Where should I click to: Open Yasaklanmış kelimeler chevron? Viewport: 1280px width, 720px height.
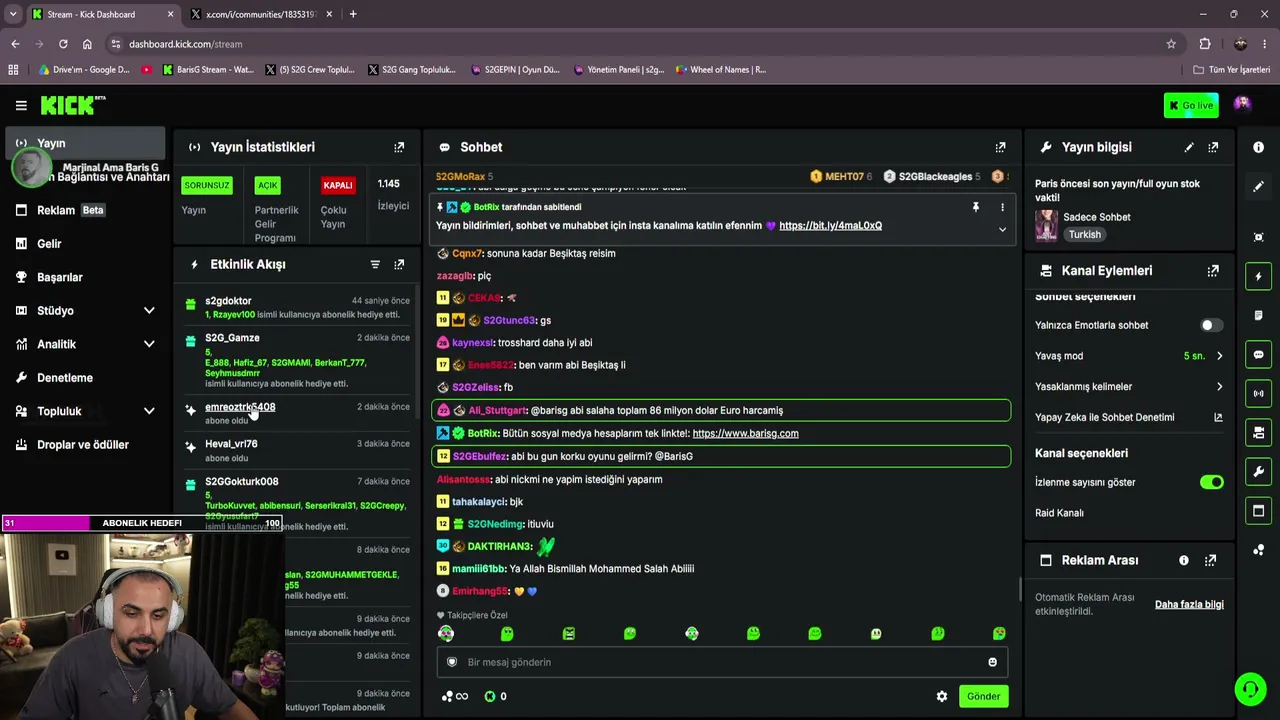pyautogui.click(x=1219, y=387)
